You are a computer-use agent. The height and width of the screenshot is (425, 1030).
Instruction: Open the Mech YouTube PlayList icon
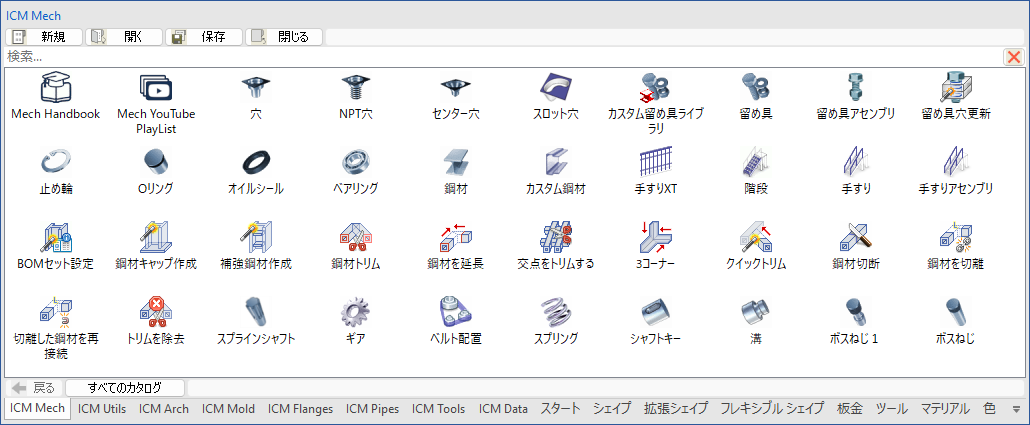[156, 87]
